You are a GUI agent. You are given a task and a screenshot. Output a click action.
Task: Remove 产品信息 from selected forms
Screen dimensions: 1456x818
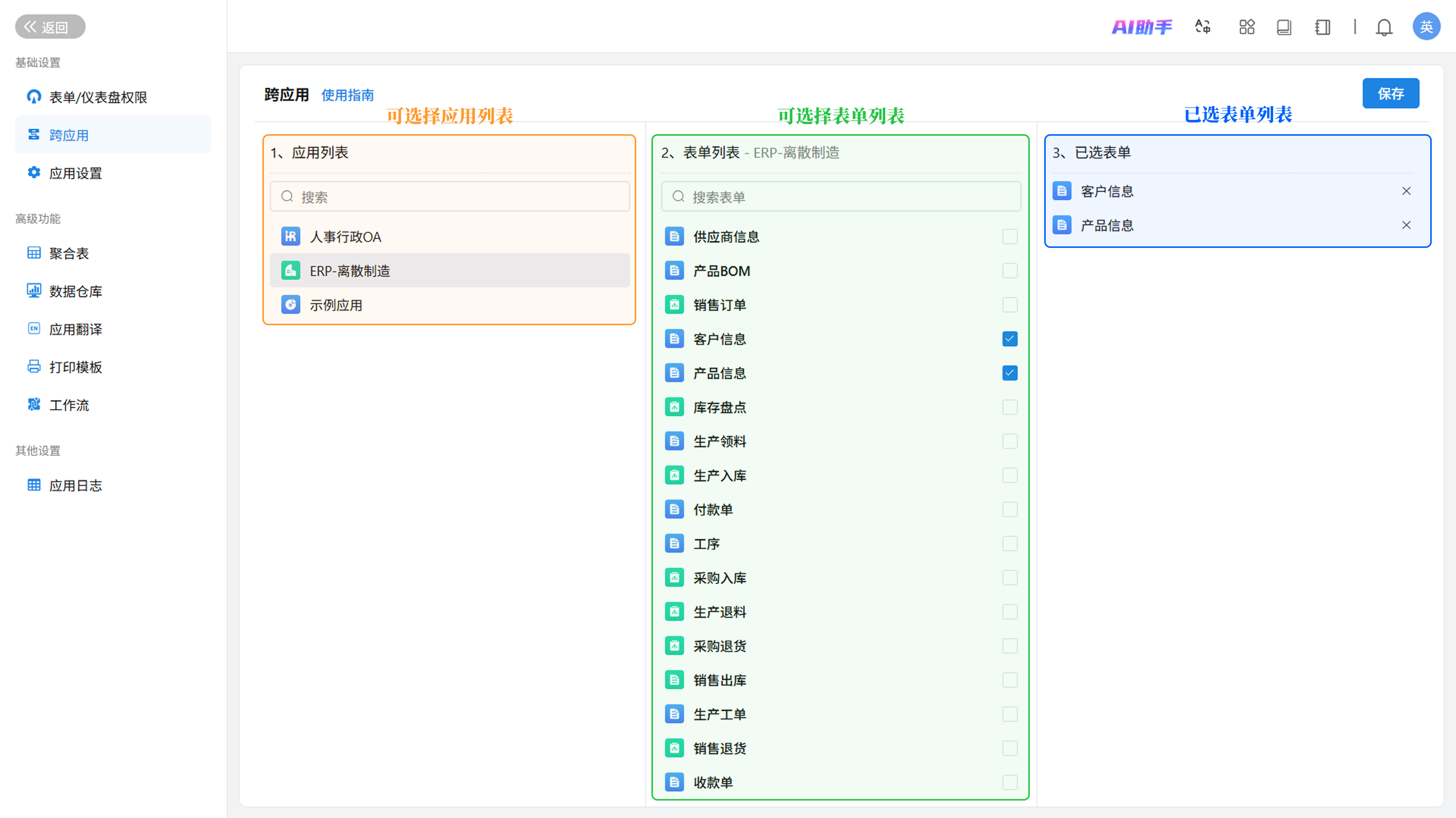[1406, 226]
